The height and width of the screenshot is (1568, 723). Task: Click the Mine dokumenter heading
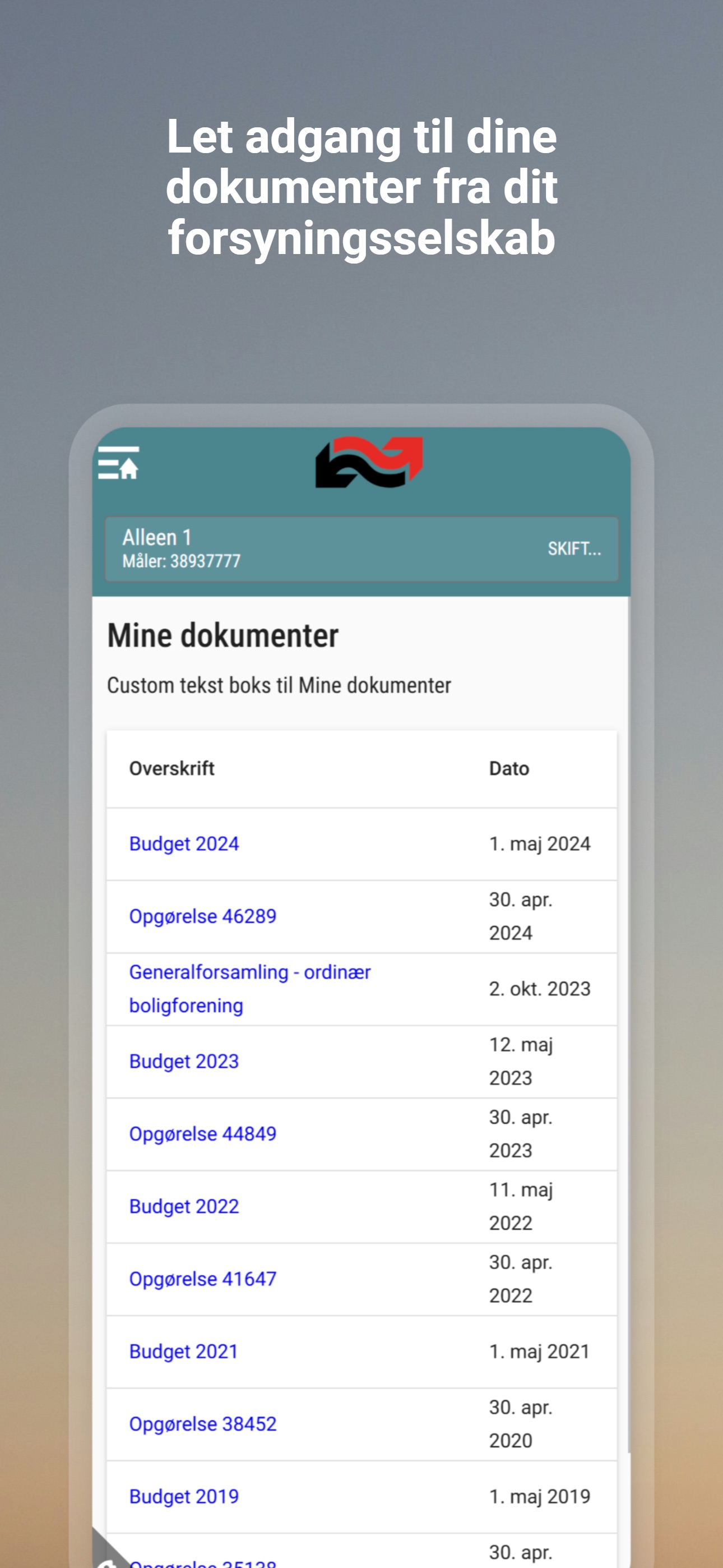click(x=223, y=635)
